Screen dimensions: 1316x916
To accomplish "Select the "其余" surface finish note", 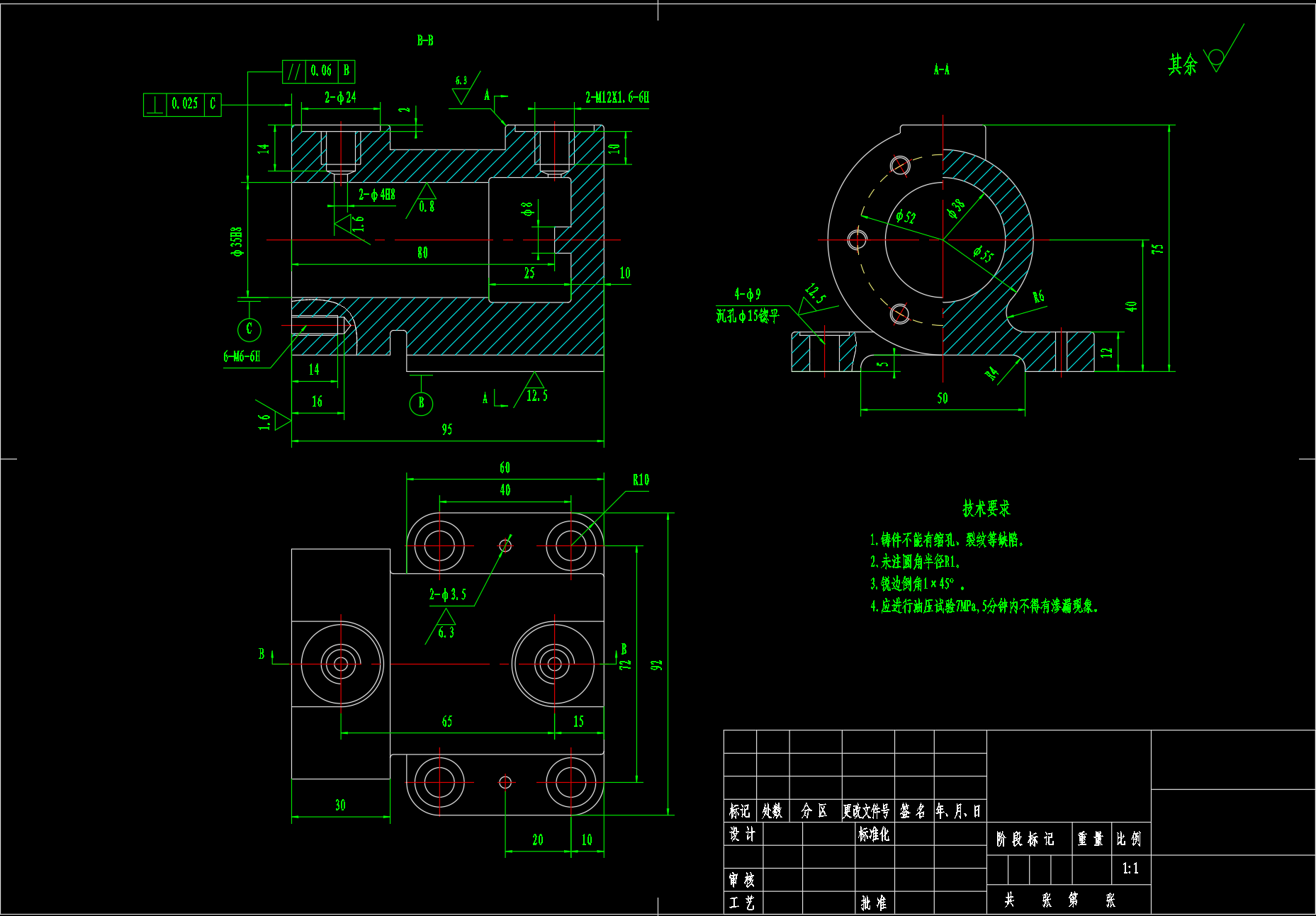I will click(1182, 64).
